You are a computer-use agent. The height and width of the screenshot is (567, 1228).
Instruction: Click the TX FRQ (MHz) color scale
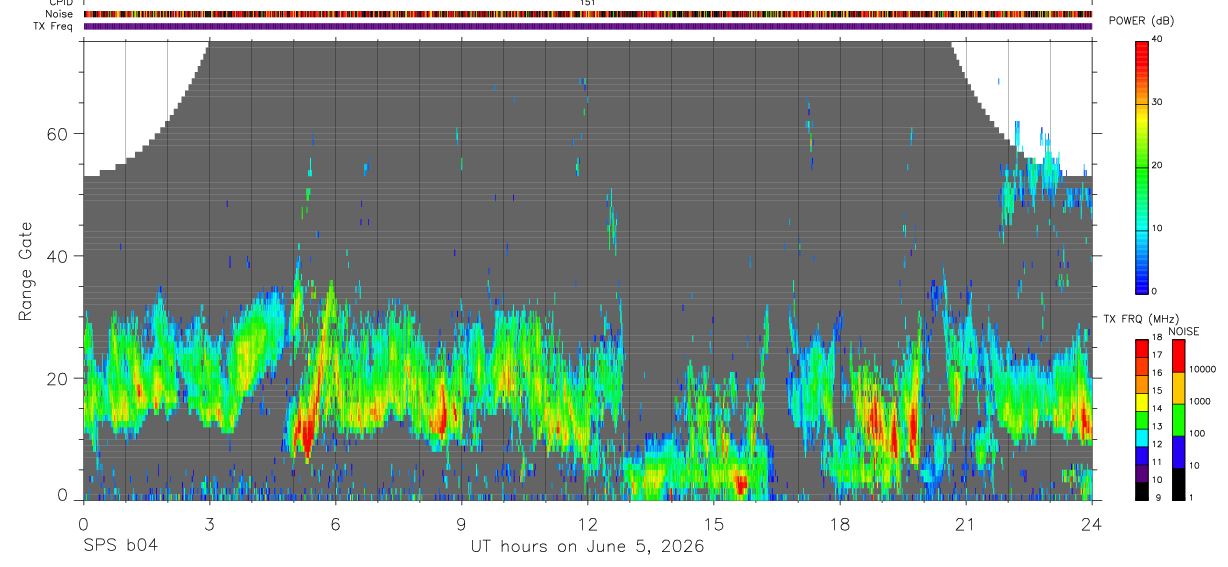click(x=1142, y=419)
